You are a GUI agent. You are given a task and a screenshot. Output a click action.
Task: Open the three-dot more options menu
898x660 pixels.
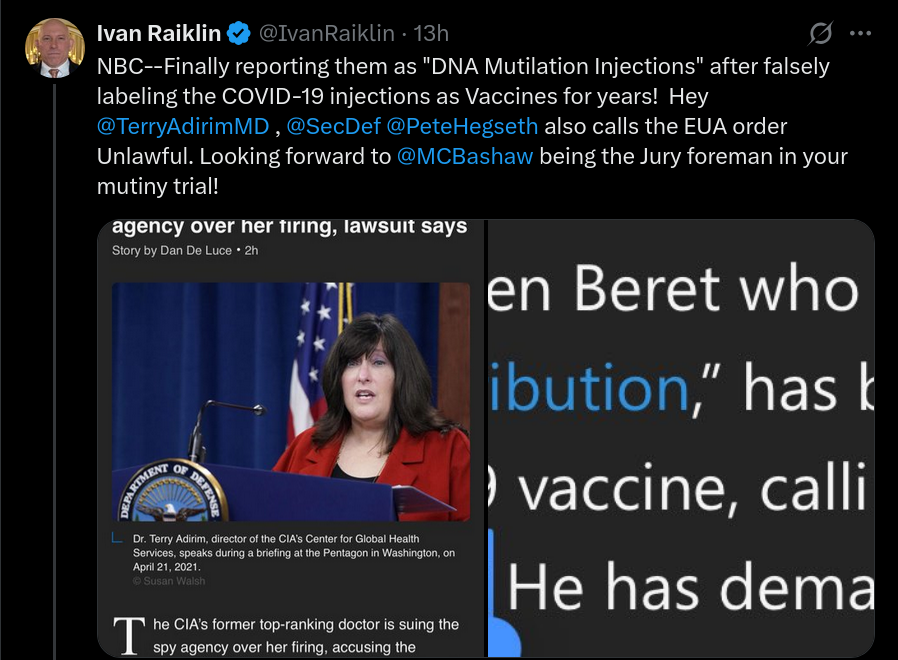click(x=860, y=33)
